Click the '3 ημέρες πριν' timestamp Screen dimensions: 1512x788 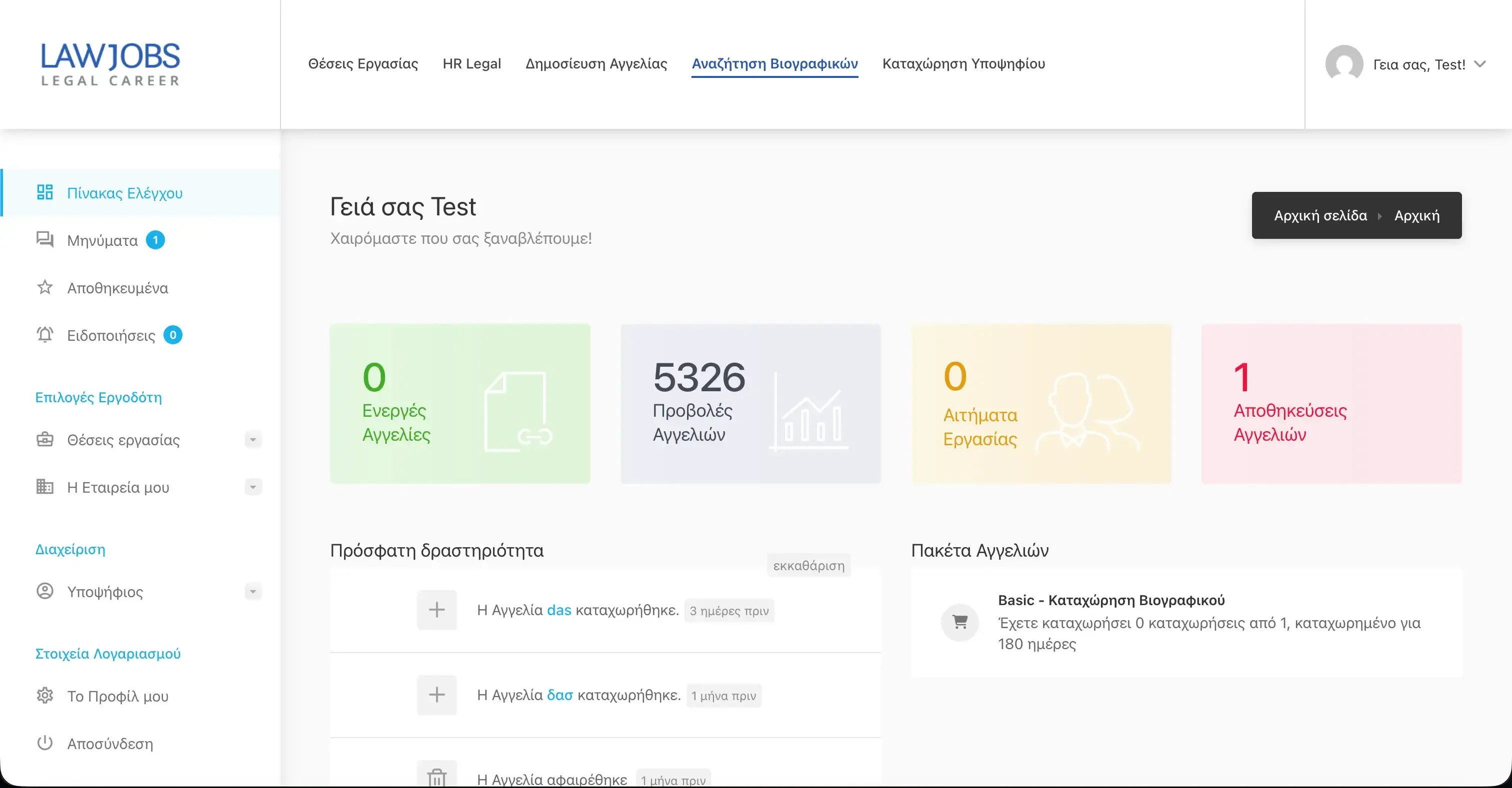coord(729,611)
